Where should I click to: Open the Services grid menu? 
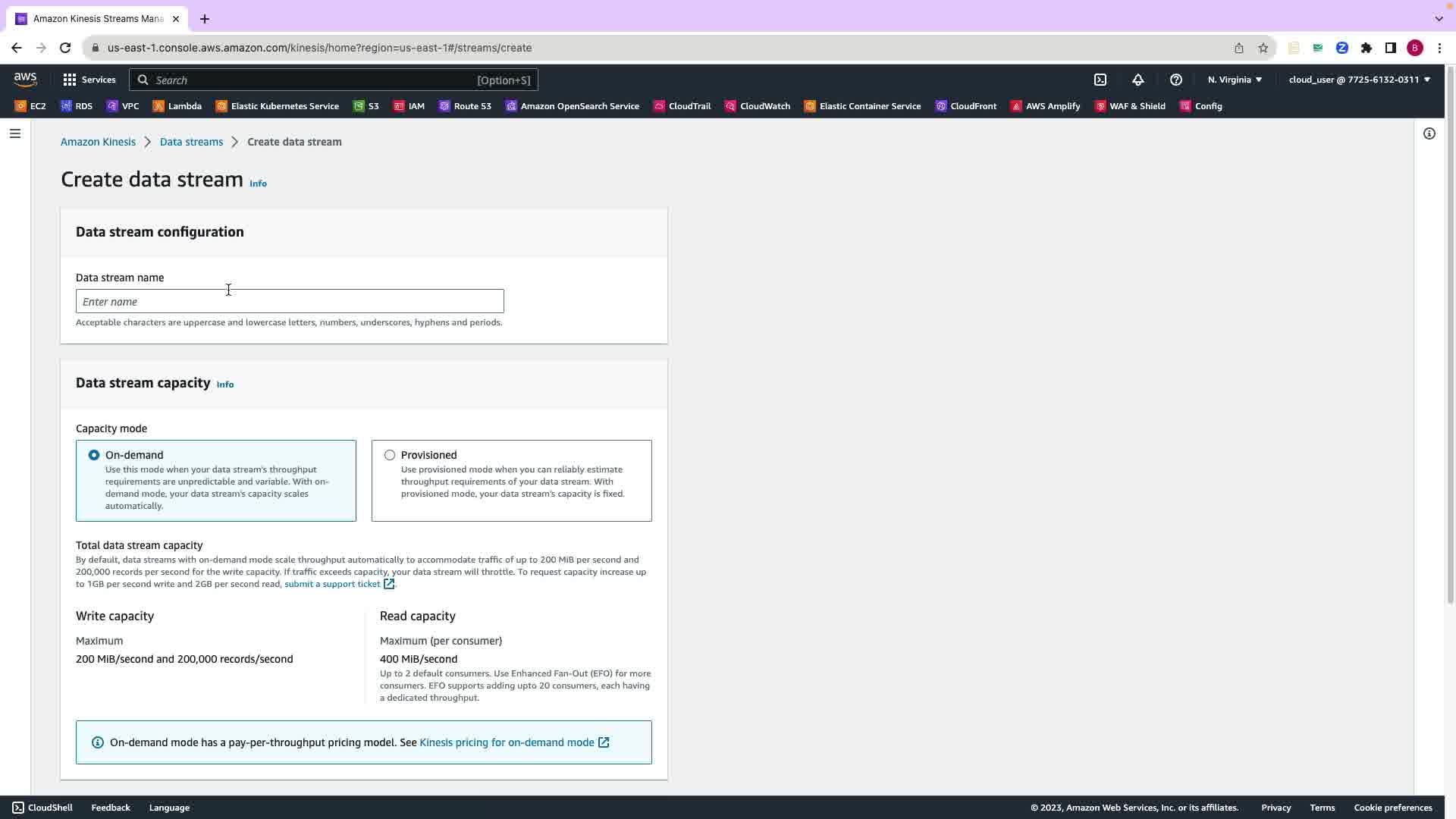(89, 80)
